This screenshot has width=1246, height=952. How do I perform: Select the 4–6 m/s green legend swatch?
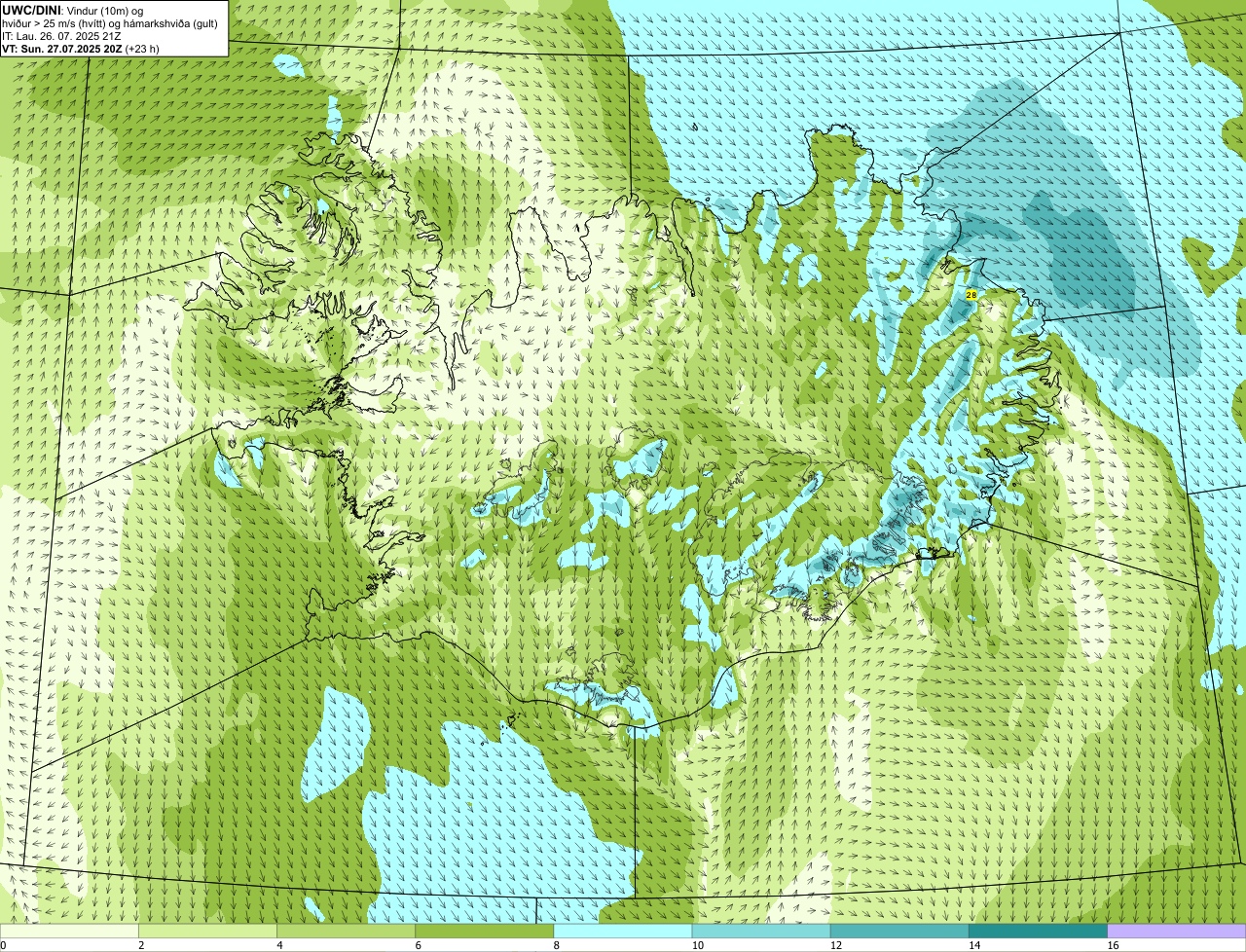click(x=347, y=931)
